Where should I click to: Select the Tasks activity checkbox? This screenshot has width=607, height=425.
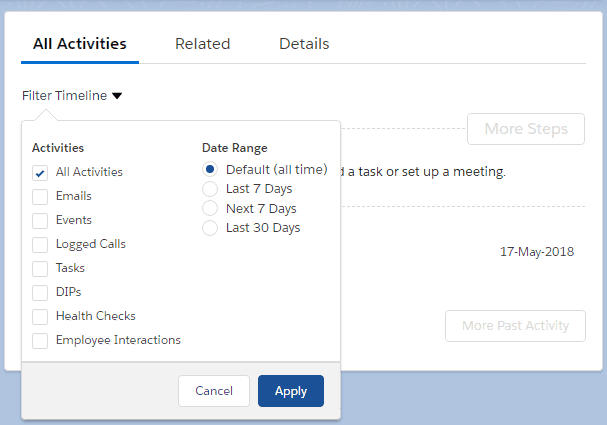click(40, 268)
